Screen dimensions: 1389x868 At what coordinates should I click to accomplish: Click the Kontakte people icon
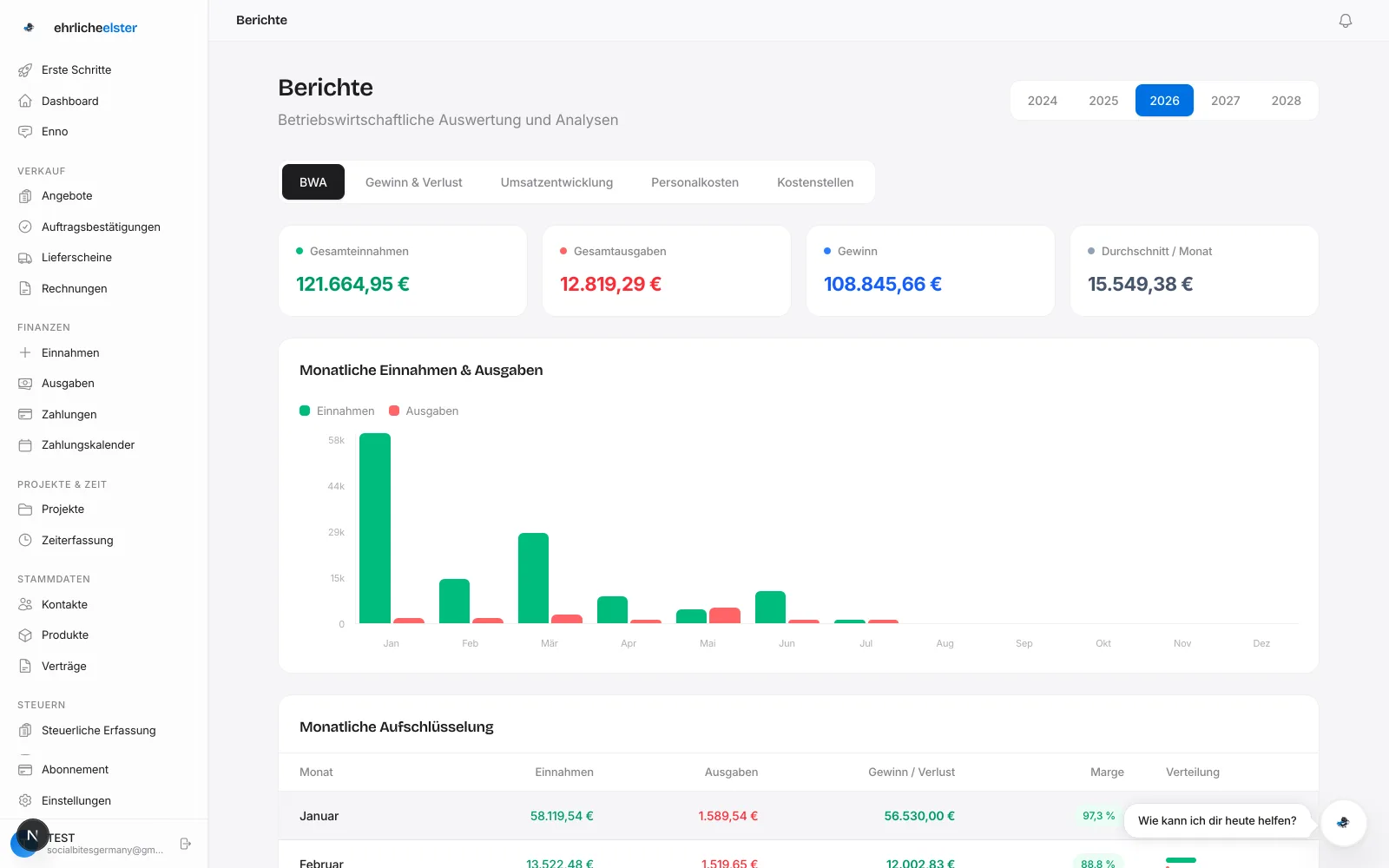(x=25, y=604)
